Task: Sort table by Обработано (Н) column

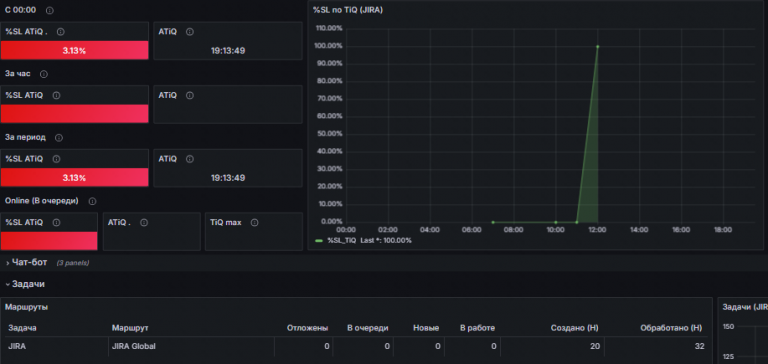Action: [x=672, y=328]
